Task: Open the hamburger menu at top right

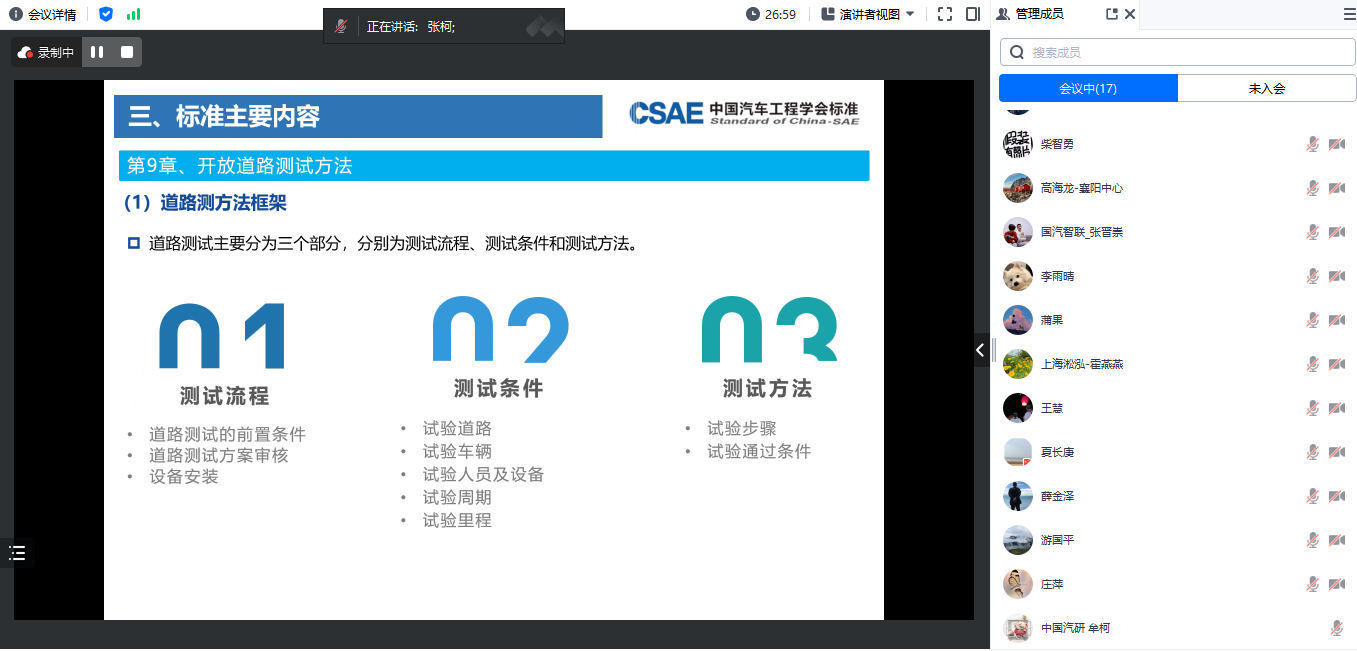Action: [1348, 14]
